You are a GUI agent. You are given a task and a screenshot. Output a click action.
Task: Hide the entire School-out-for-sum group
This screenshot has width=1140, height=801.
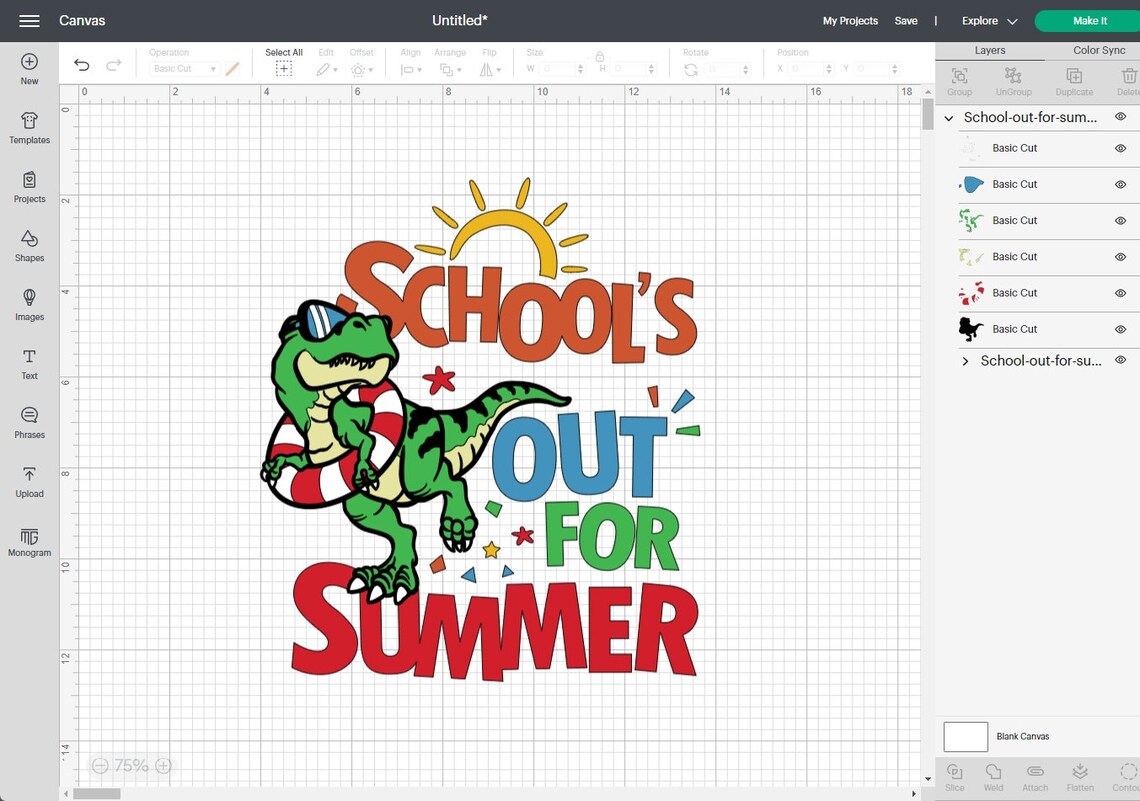coord(1120,116)
